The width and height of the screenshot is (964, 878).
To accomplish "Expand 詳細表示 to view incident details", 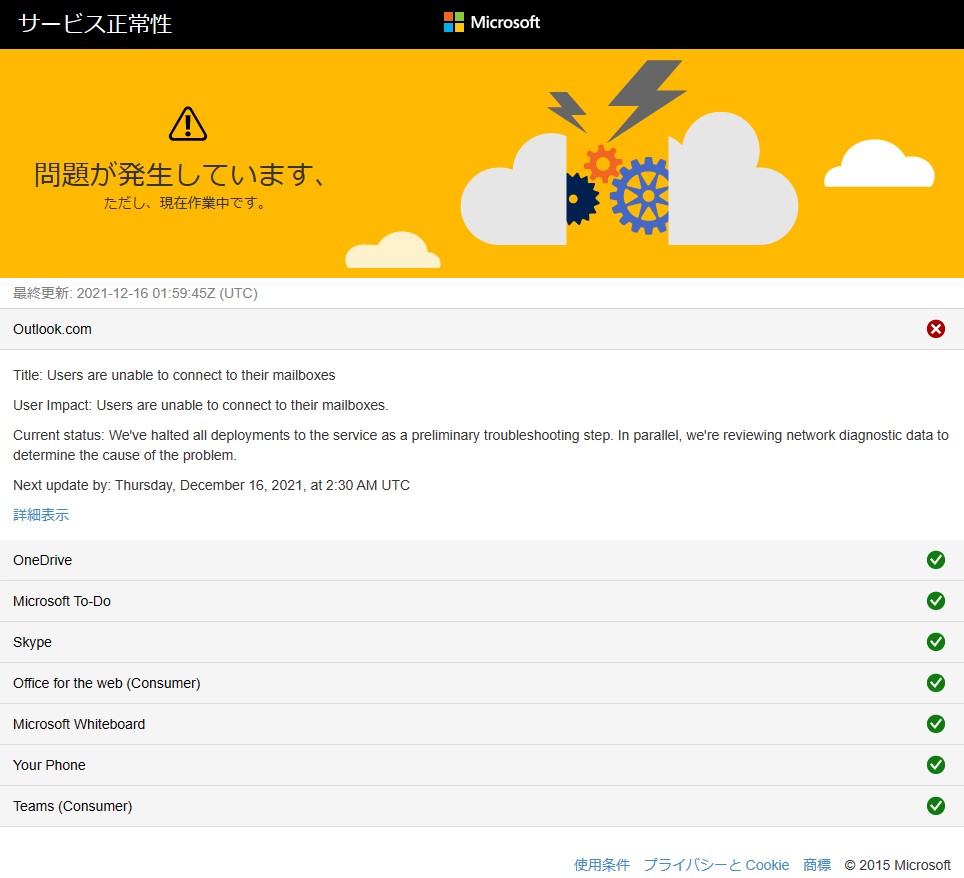I will pos(40,514).
